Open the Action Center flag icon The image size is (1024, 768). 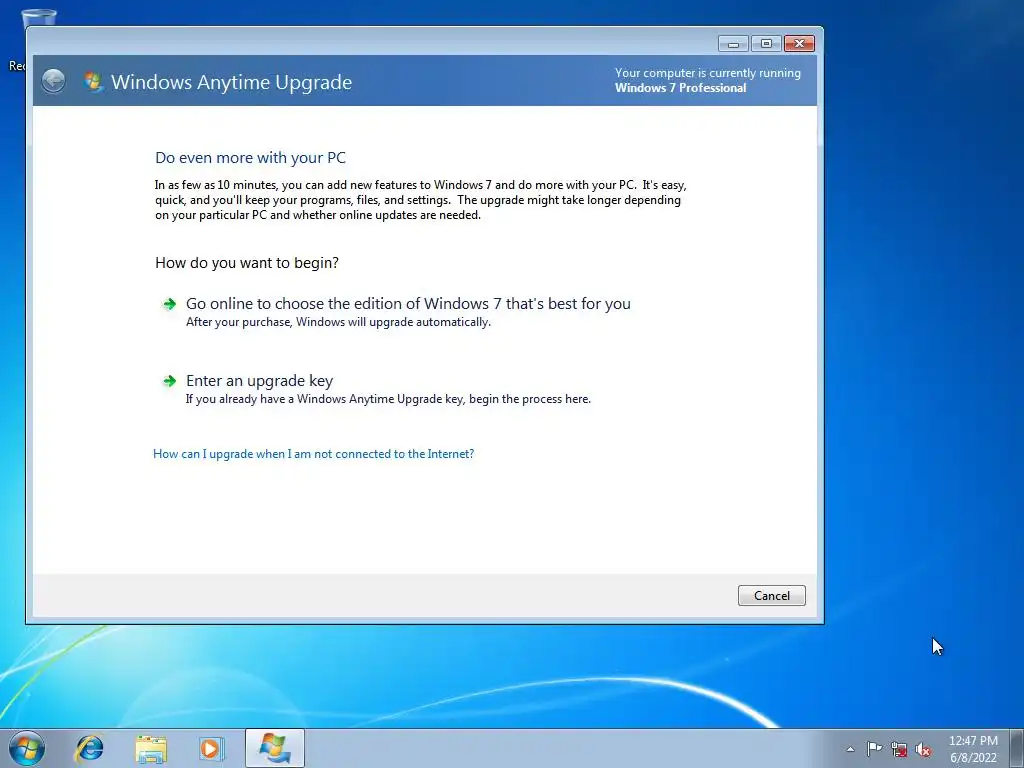tap(874, 749)
